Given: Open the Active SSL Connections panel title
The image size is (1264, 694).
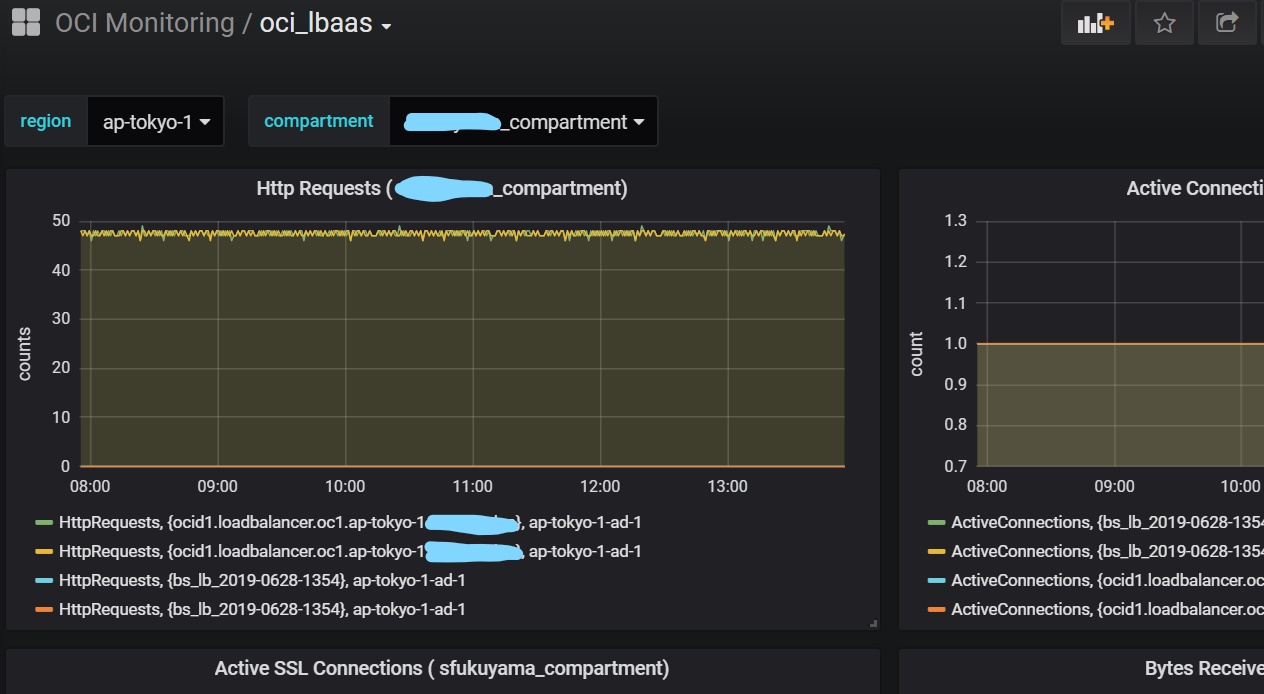Looking at the screenshot, I should [442, 668].
